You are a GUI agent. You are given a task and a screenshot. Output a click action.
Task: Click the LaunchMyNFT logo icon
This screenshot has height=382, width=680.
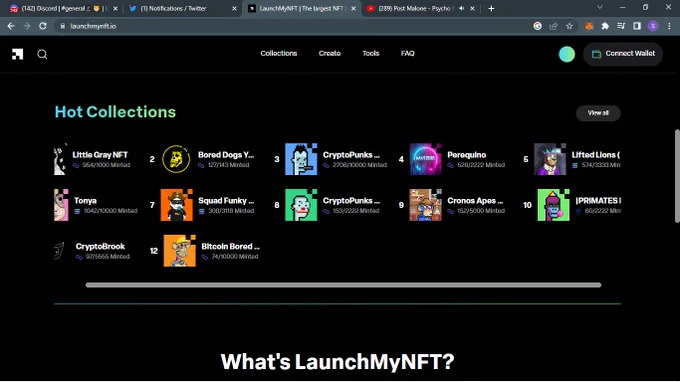(17, 54)
